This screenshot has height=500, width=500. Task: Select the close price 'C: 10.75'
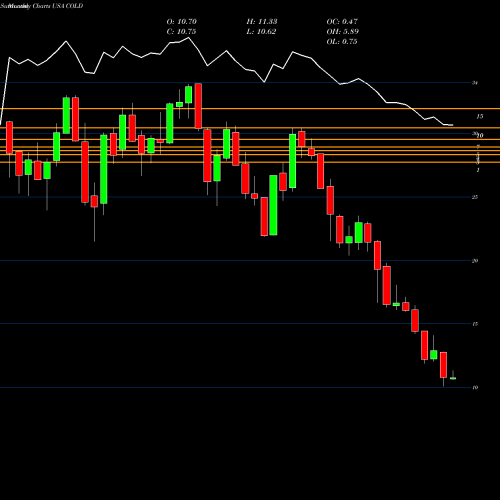181,32
